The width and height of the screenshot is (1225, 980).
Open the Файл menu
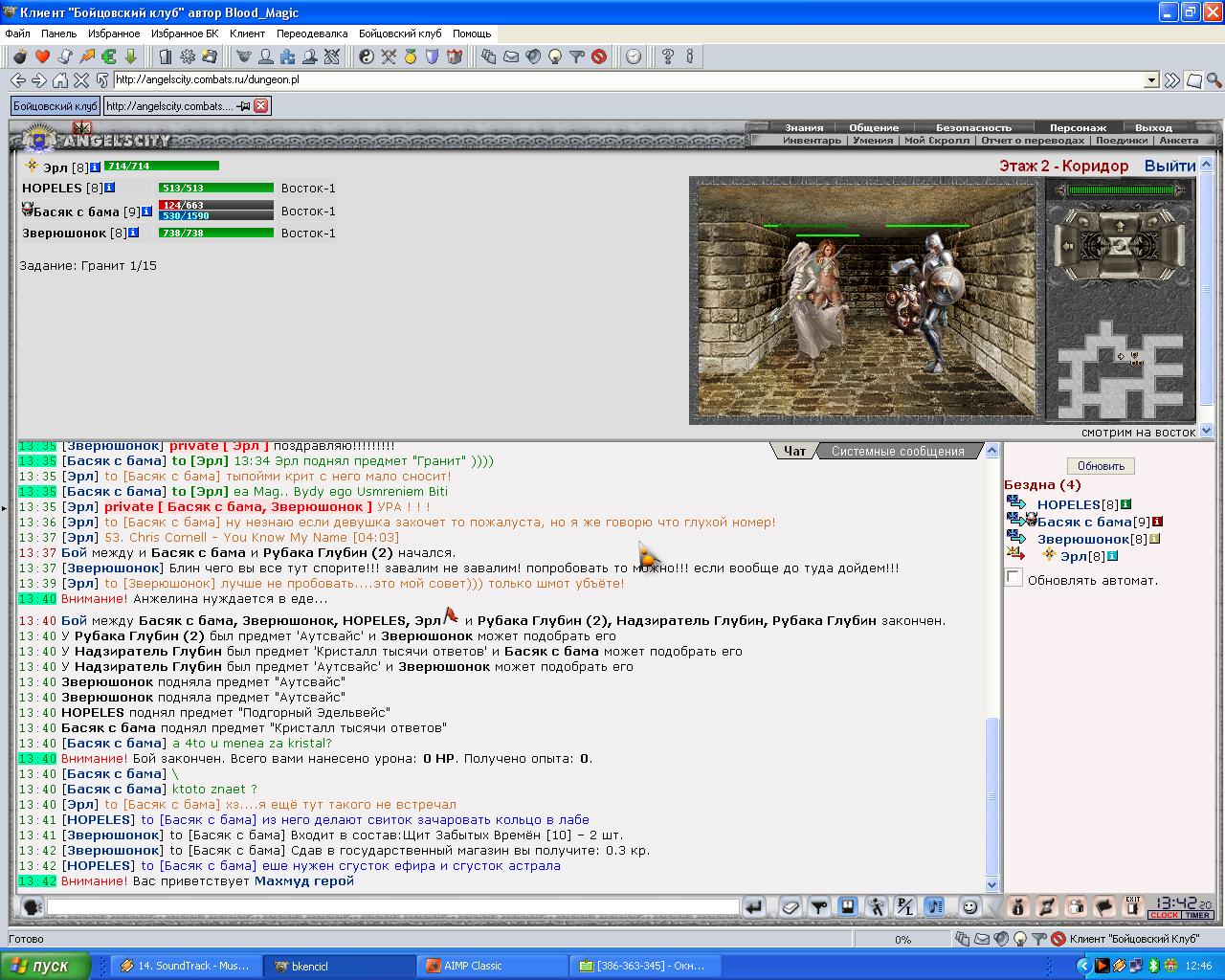pyautogui.click(x=17, y=33)
